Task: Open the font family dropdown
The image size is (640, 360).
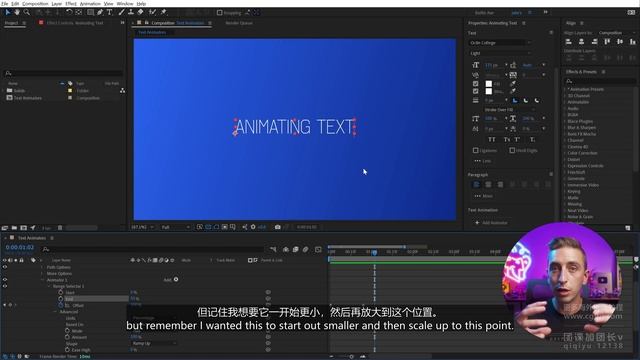Action: (500, 42)
